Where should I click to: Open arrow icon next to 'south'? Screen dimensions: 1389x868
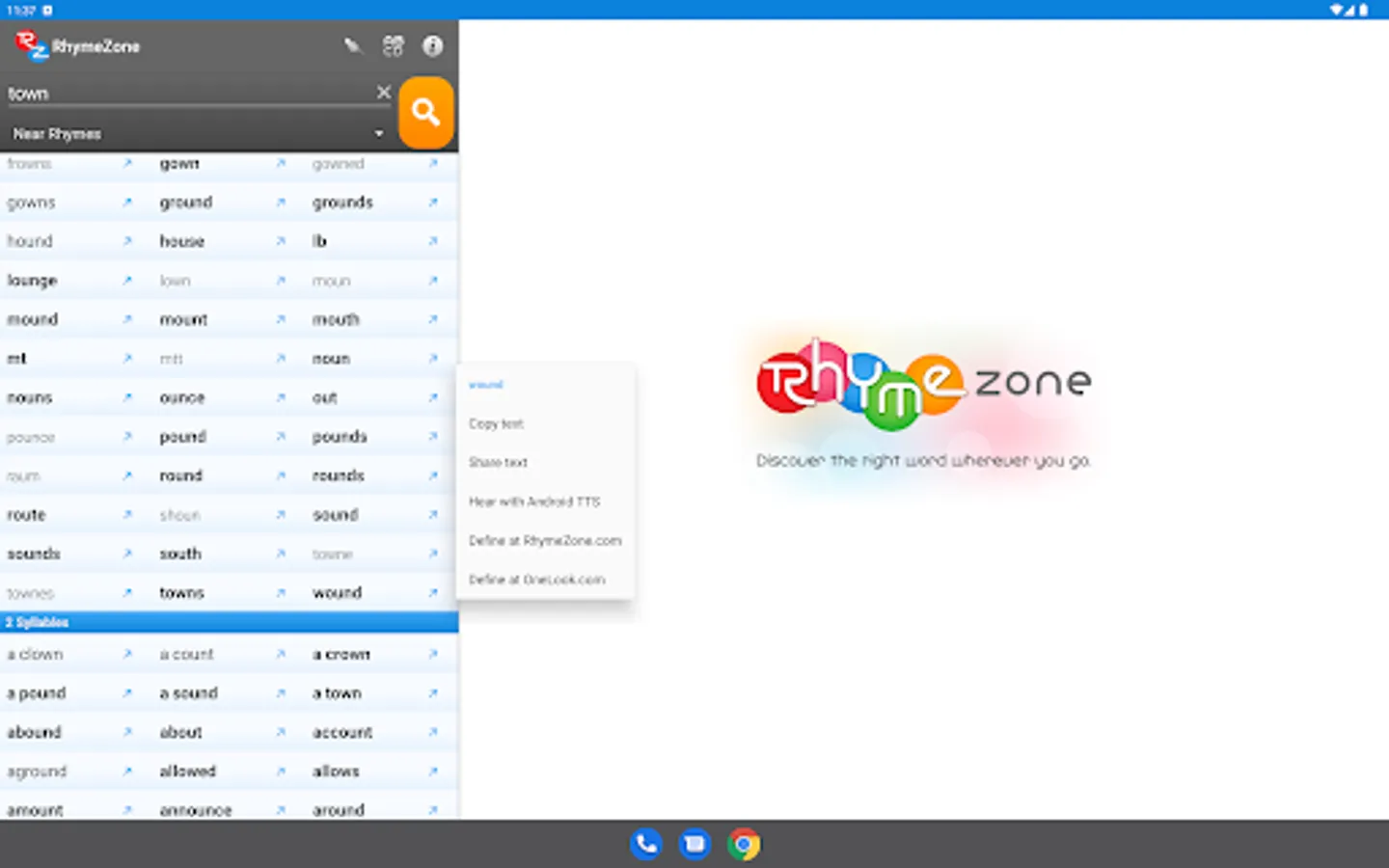281,554
